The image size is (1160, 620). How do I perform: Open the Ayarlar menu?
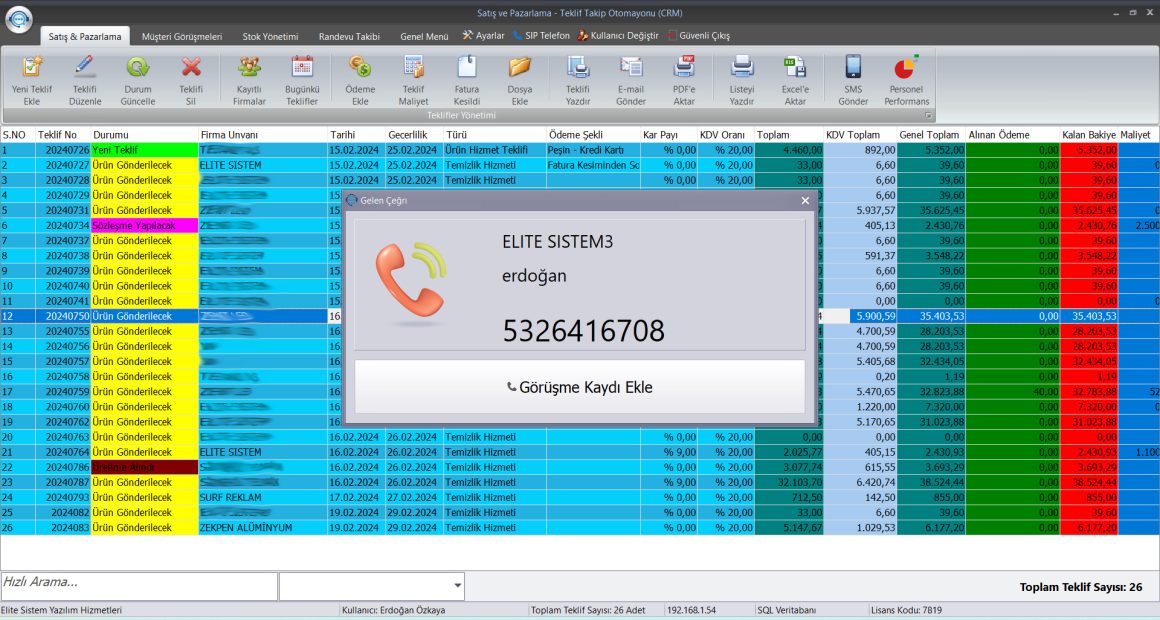pos(486,35)
